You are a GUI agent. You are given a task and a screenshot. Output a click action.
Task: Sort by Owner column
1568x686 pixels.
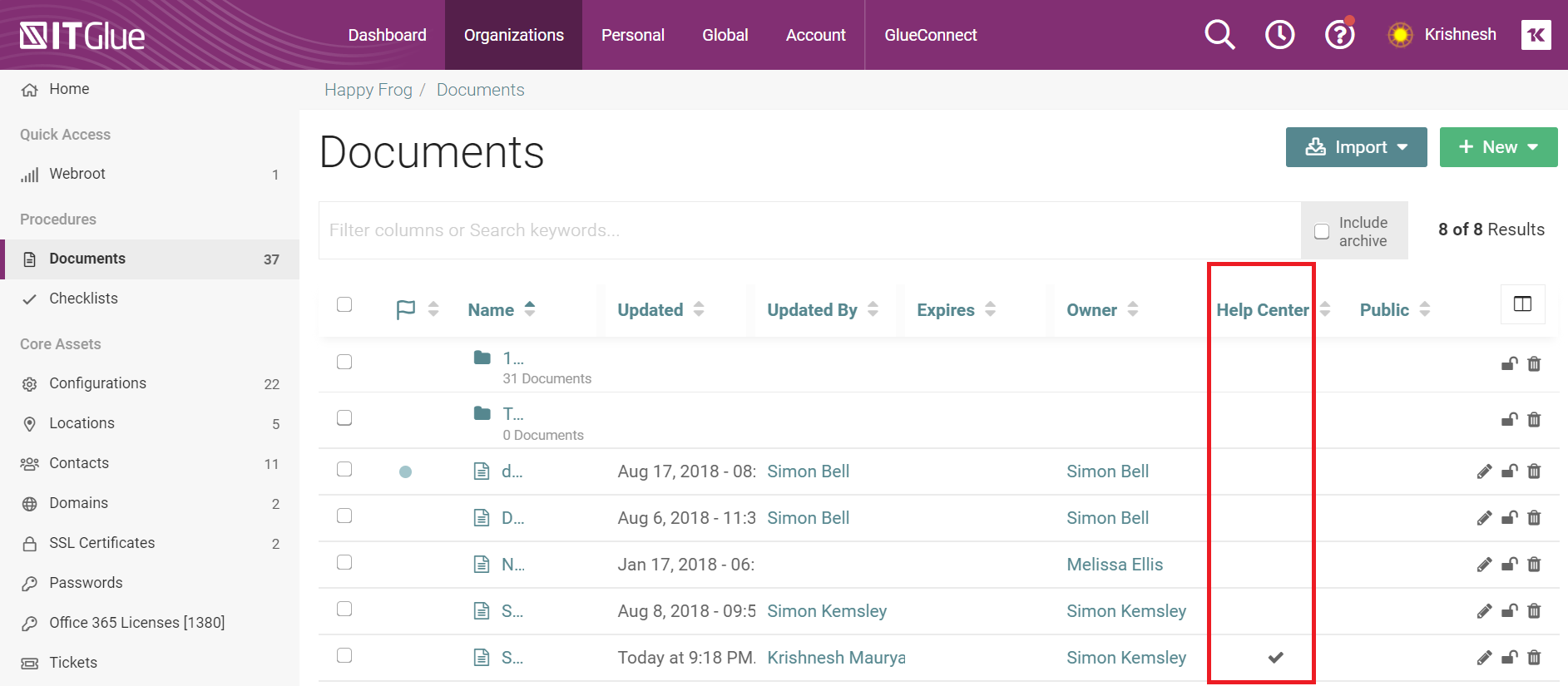tap(1102, 309)
